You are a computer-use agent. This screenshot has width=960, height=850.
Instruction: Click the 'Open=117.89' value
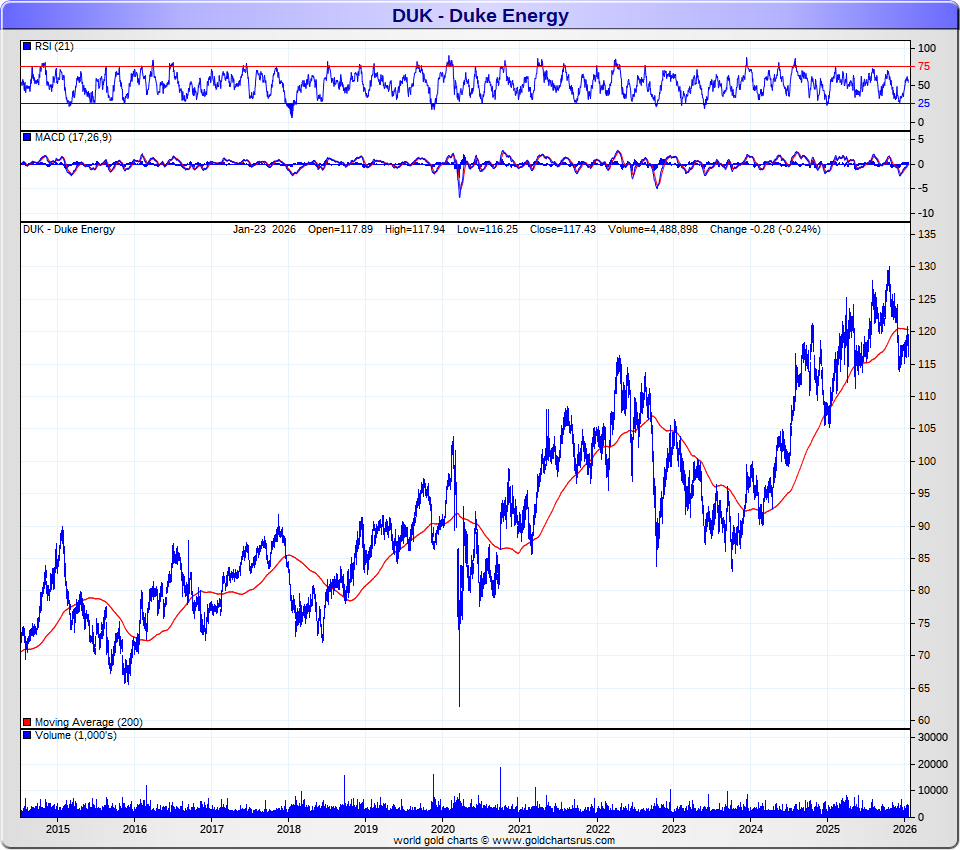click(340, 229)
